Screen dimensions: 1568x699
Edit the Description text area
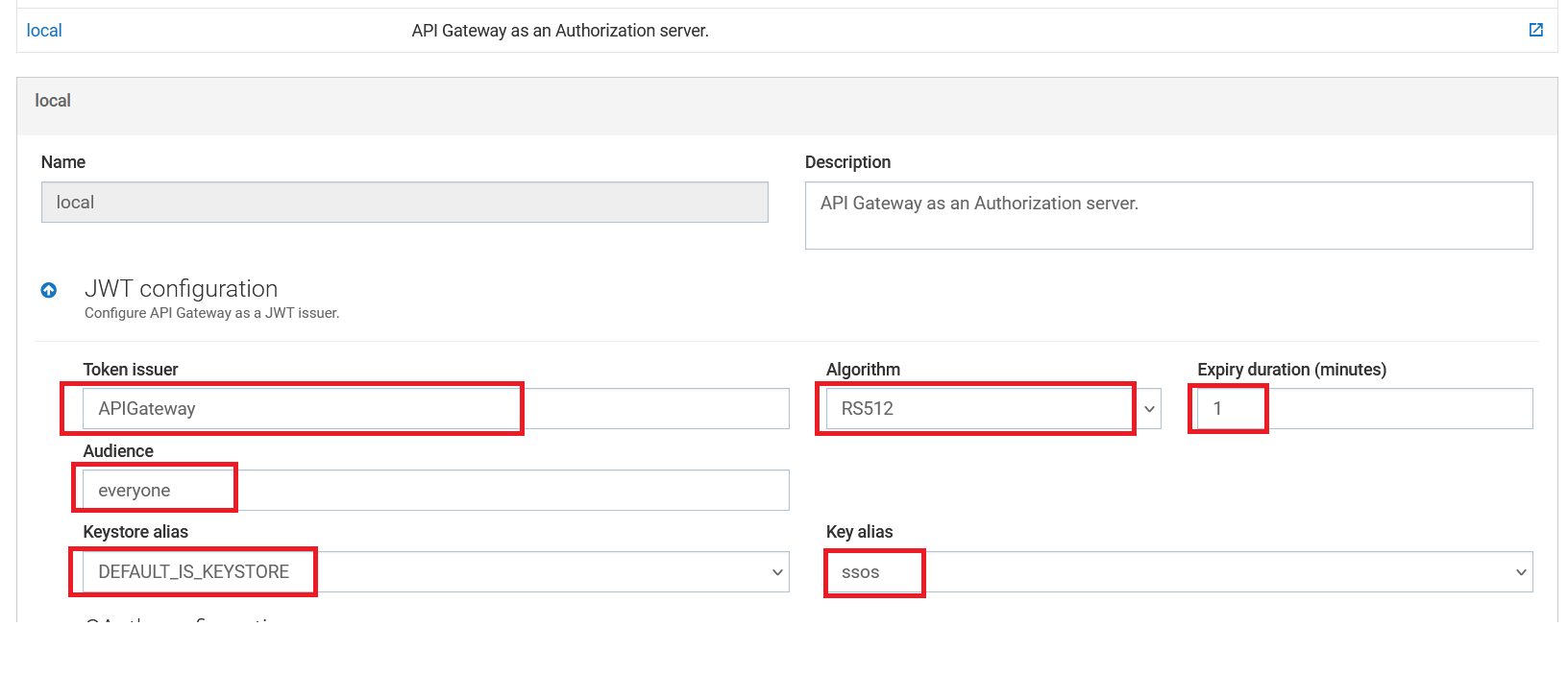[x=1168, y=216]
